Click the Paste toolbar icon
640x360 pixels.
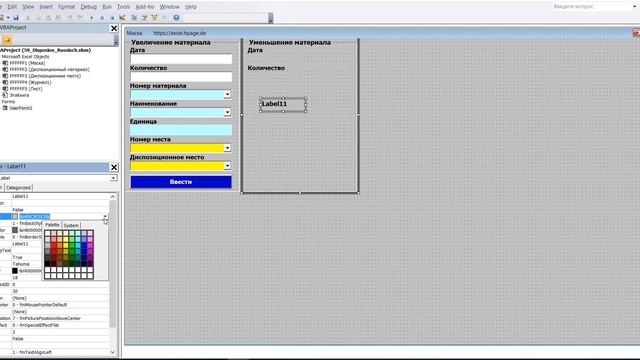[x=48, y=18]
